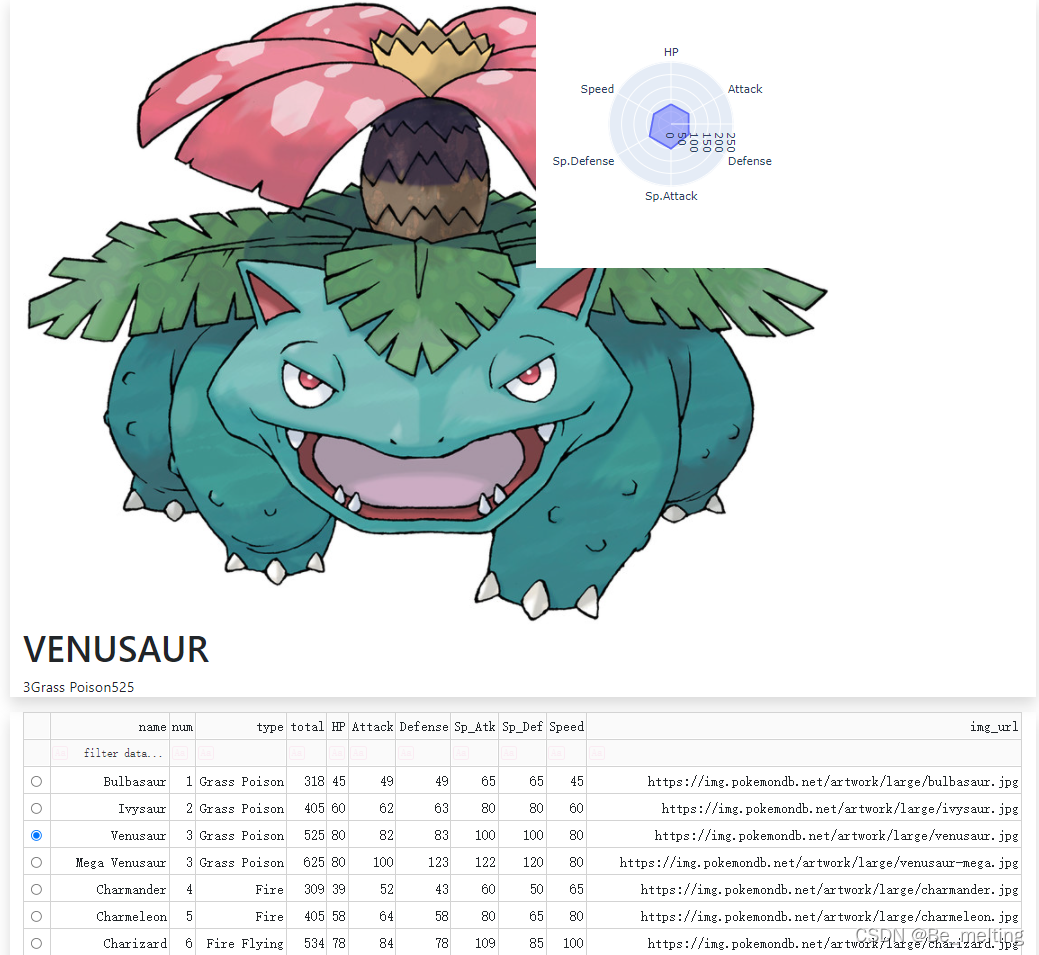Viewport: 1039px width, 955px height.
Task: Toggle case sensitivity icon in Speed filter
Action: (557, 754)
